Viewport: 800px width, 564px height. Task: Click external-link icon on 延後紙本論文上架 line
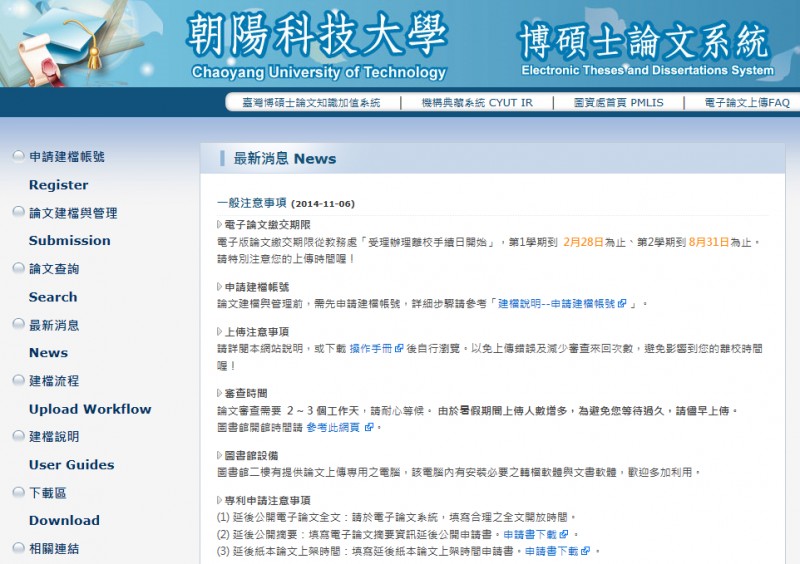tap(586, 551)
